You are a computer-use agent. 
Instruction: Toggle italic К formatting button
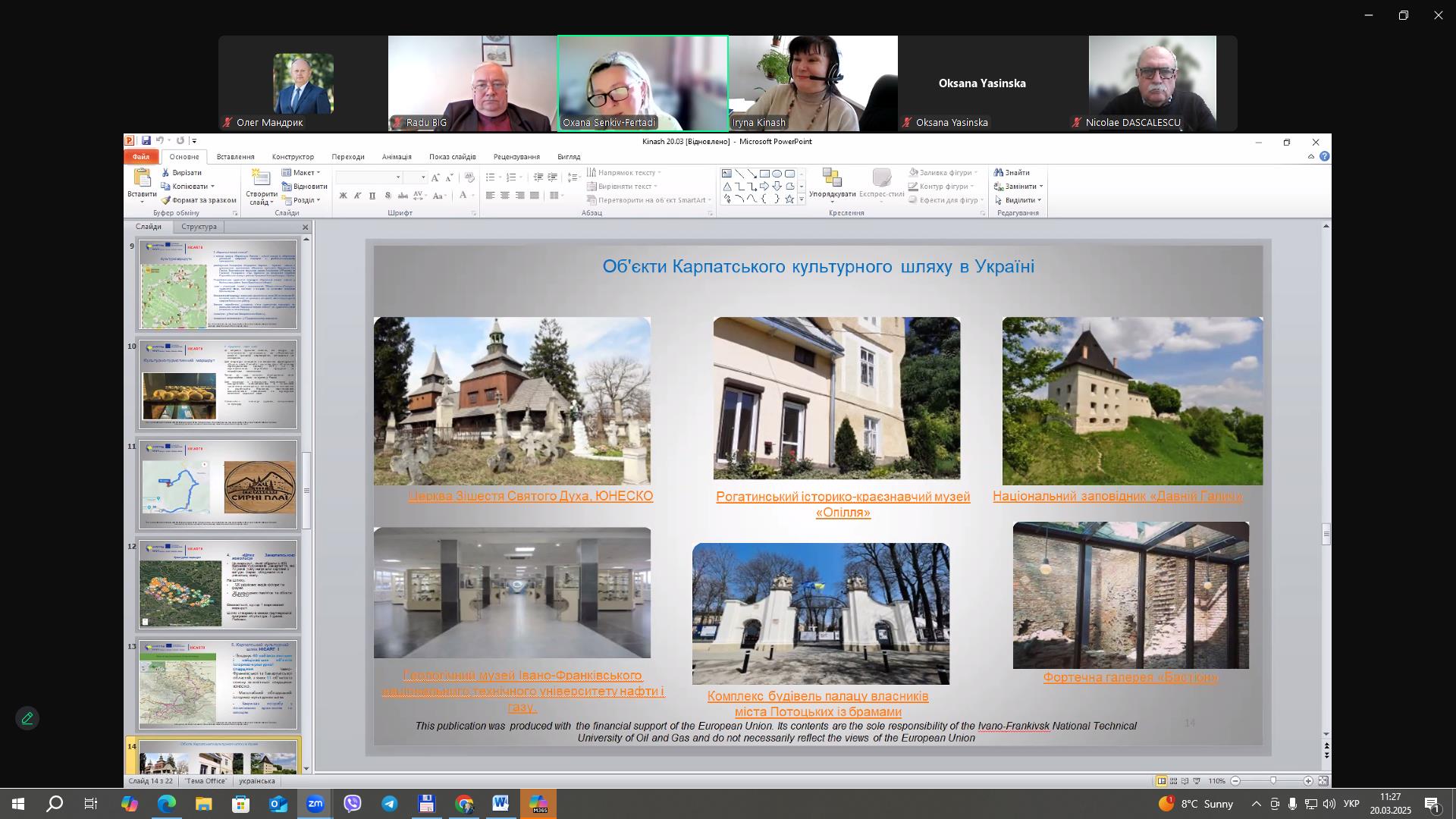[x=357, y=196]
